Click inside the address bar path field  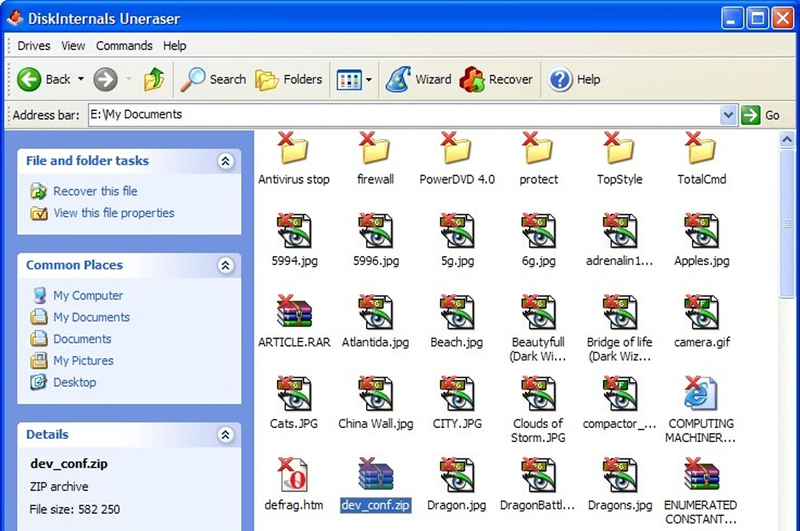pos(400,115)
